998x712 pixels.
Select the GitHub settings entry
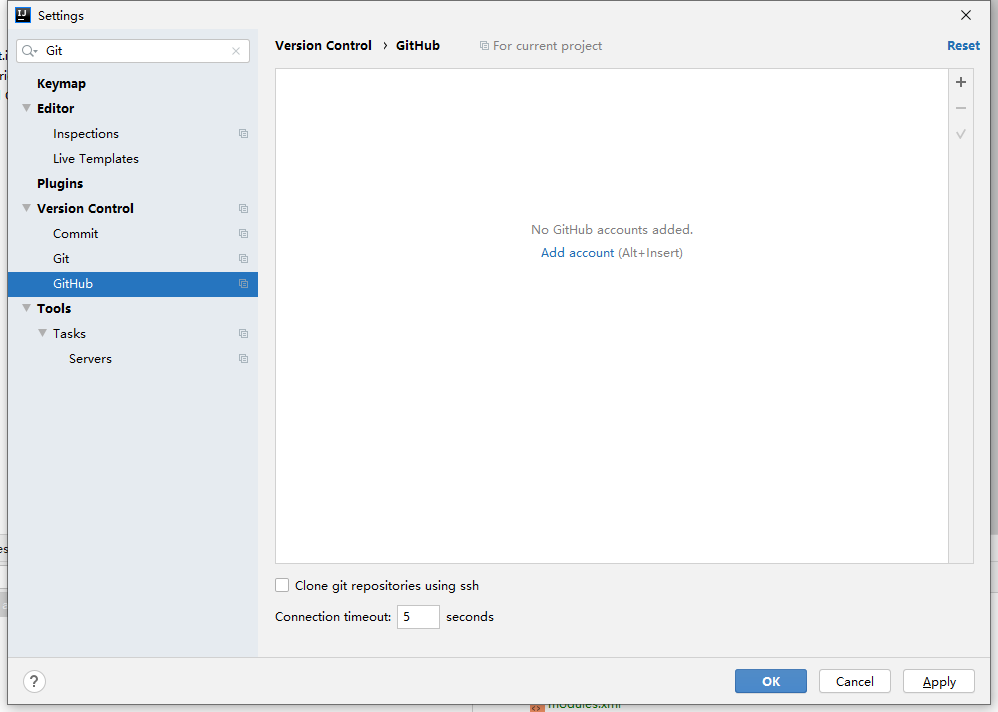pyautogui.click(x=133, y=284)
